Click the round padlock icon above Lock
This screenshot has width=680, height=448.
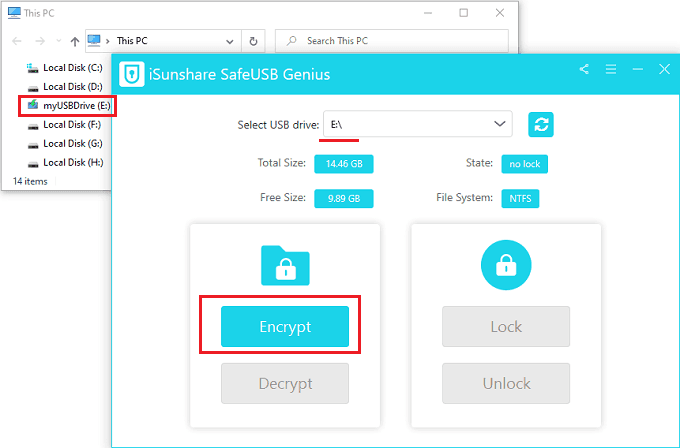[x=506, y=265]
